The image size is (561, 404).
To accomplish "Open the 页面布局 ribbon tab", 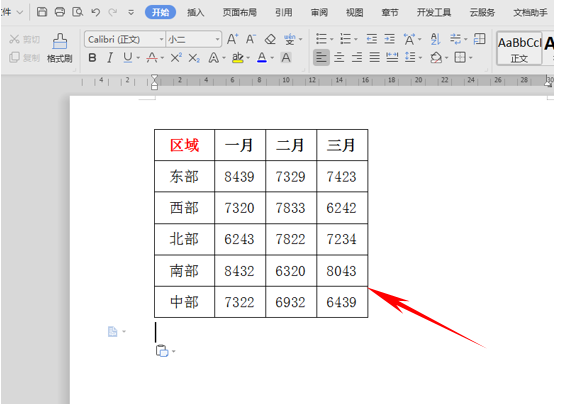I will pyautogui.click(x=240, y=13).
